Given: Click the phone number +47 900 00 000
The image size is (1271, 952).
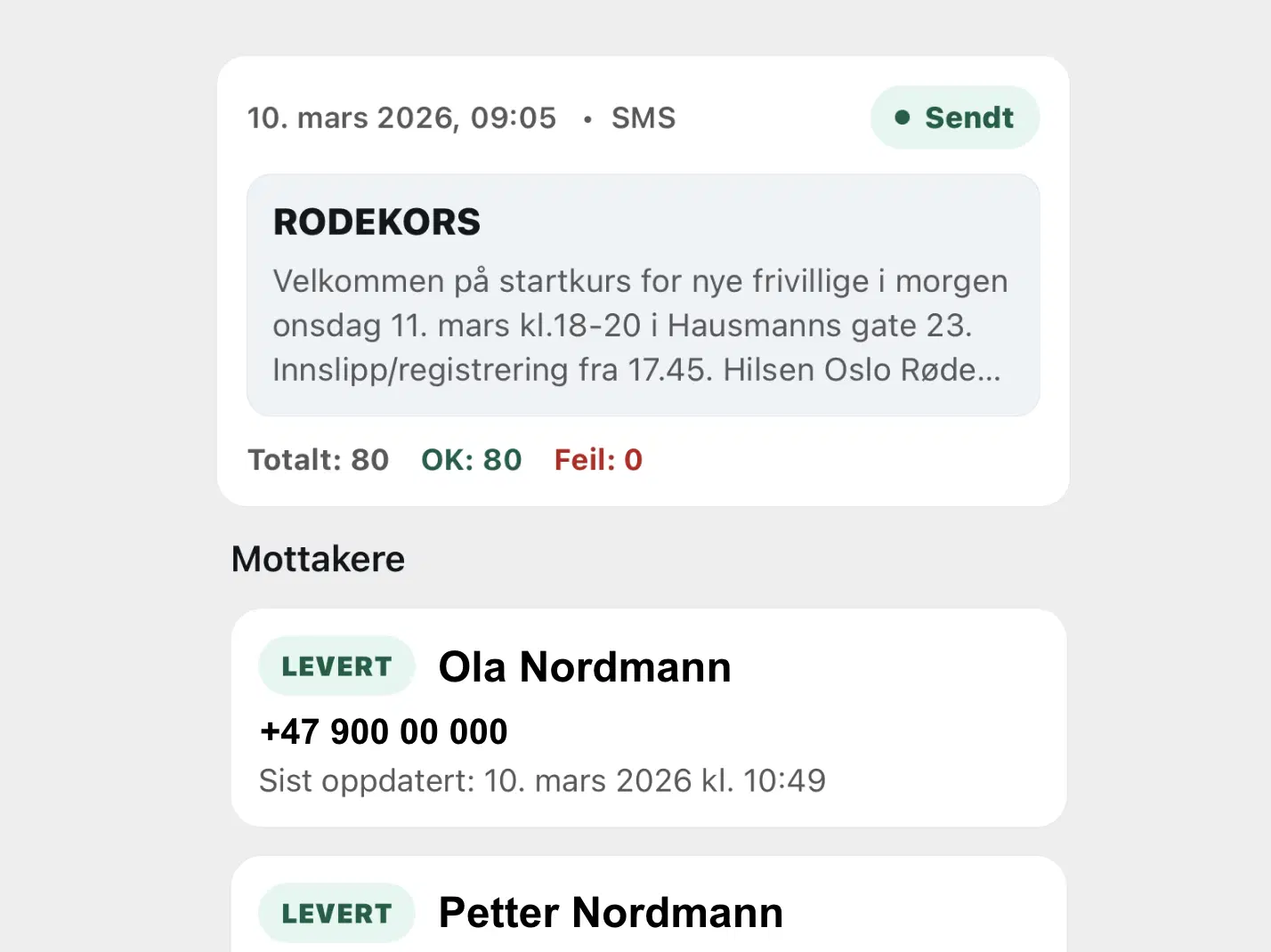Looking at the screenshot, I should [x=383, y=731].
